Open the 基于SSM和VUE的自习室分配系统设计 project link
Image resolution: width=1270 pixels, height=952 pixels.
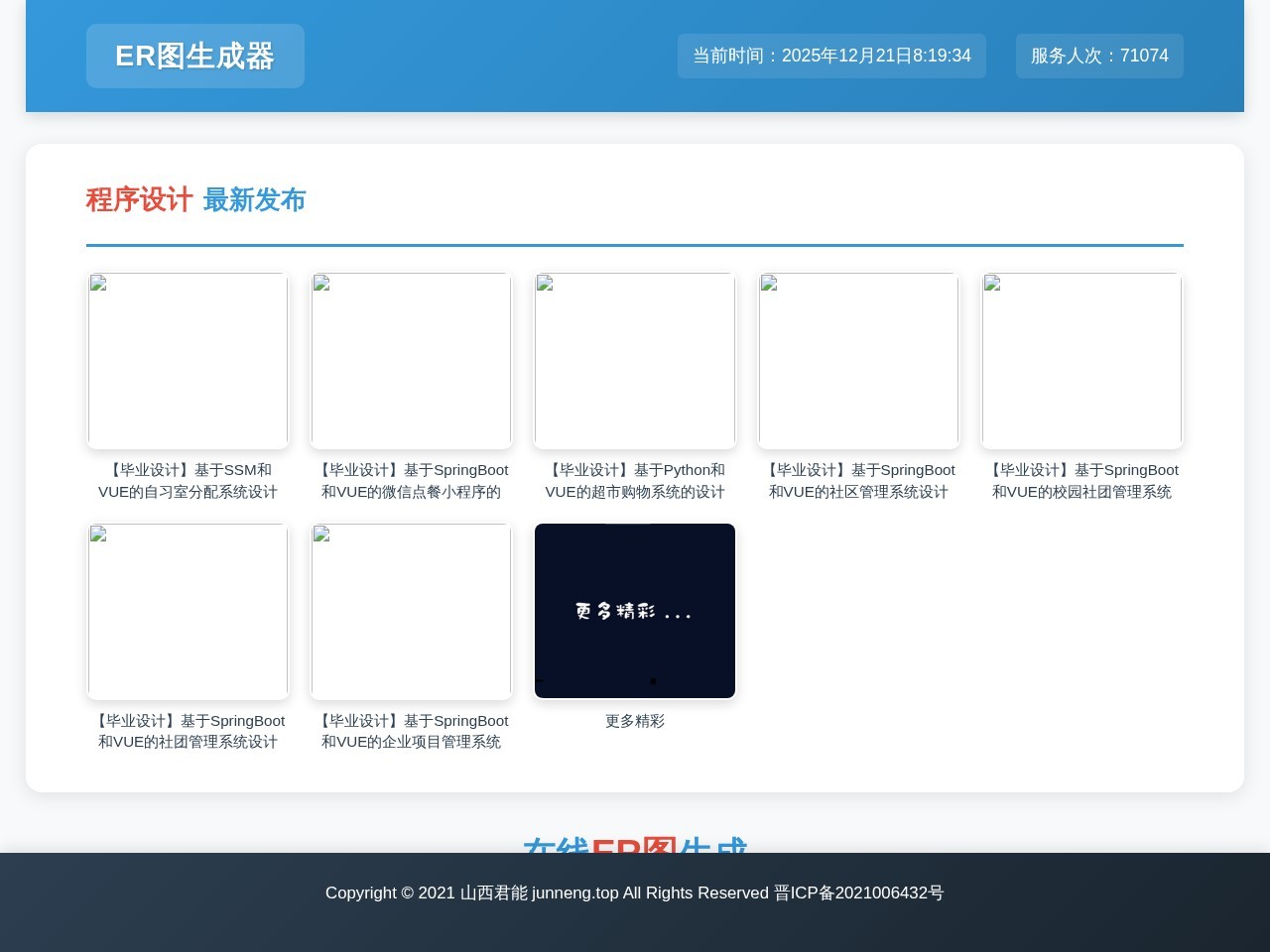click(x=188, y=480)
